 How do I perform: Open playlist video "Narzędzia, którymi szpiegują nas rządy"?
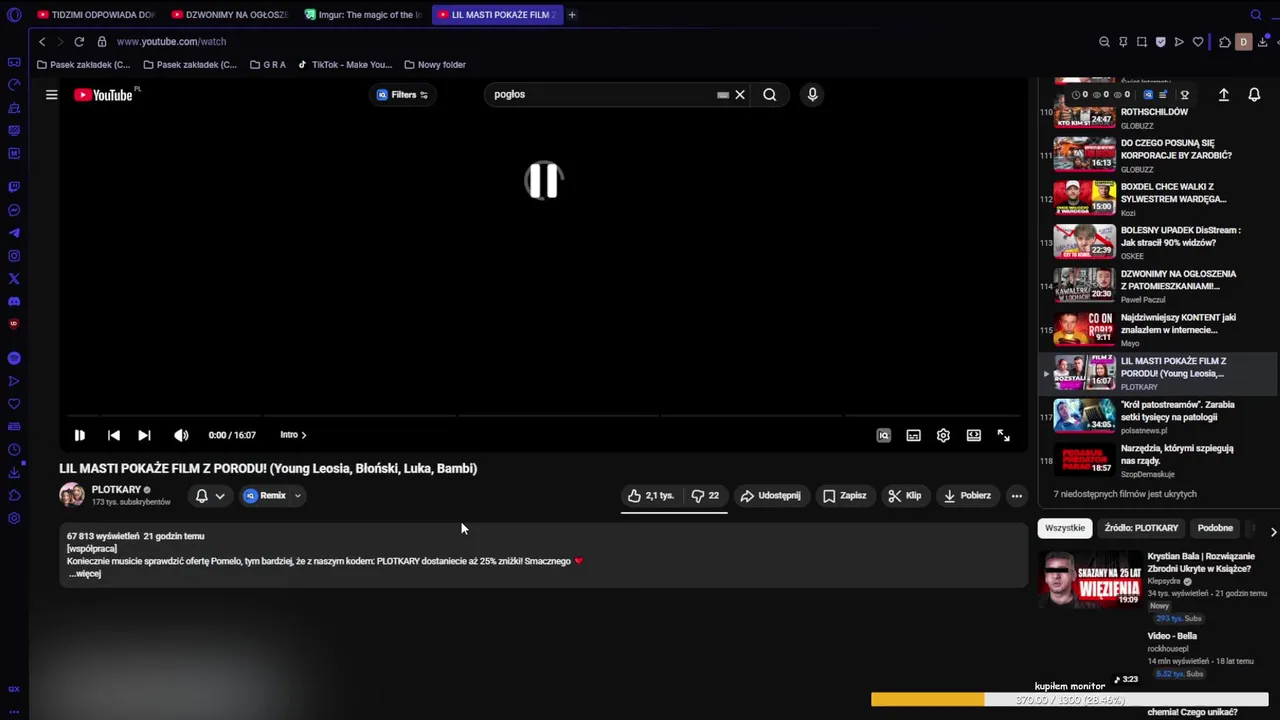[1156, 460]
